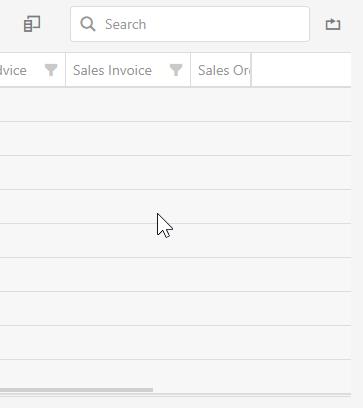
Task: Focus the Search input field
Action: 190,24
